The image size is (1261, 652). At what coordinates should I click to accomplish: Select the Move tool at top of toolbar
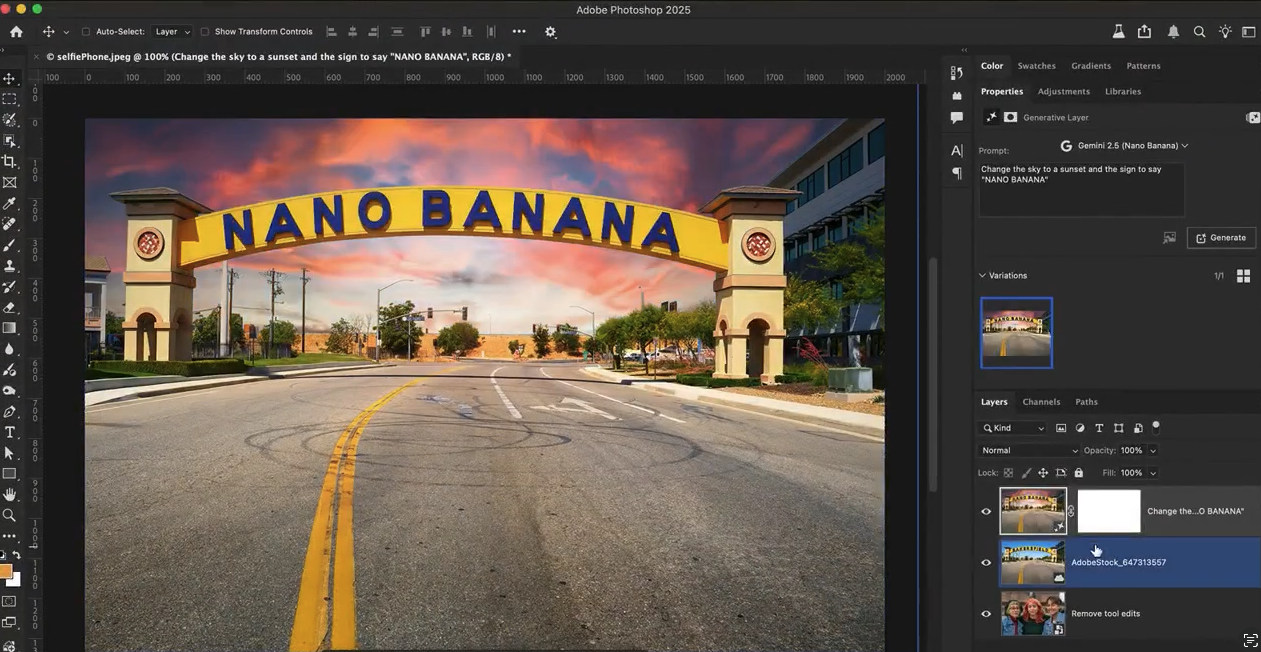(10, 78)
